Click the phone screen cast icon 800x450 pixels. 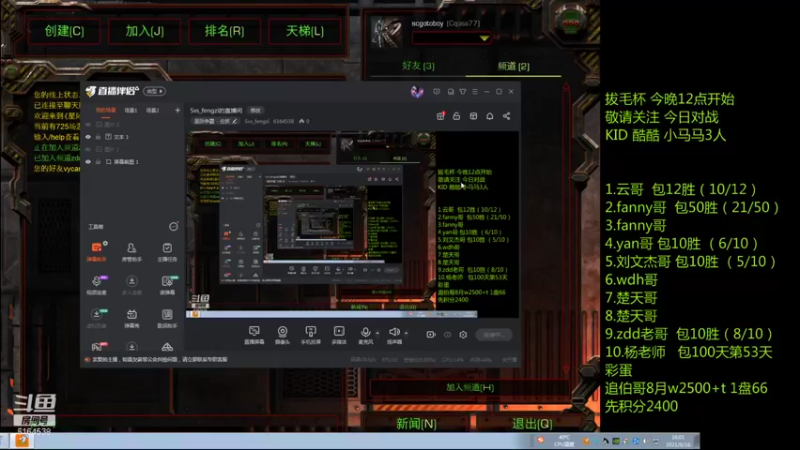coord(310,335)
